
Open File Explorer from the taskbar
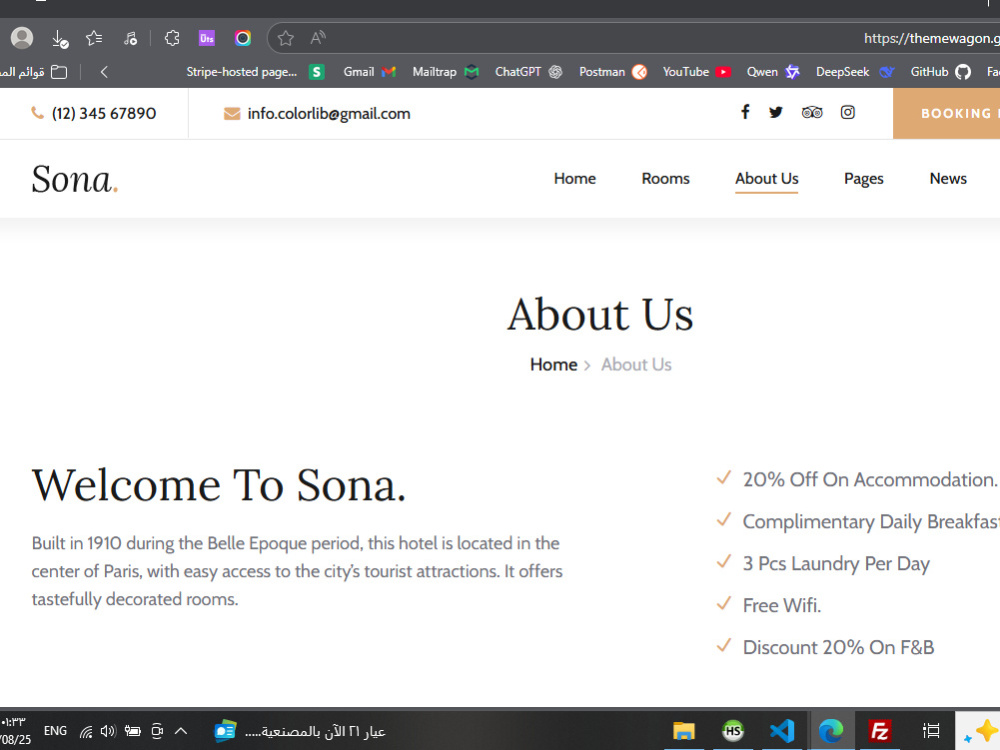point(684,731)
